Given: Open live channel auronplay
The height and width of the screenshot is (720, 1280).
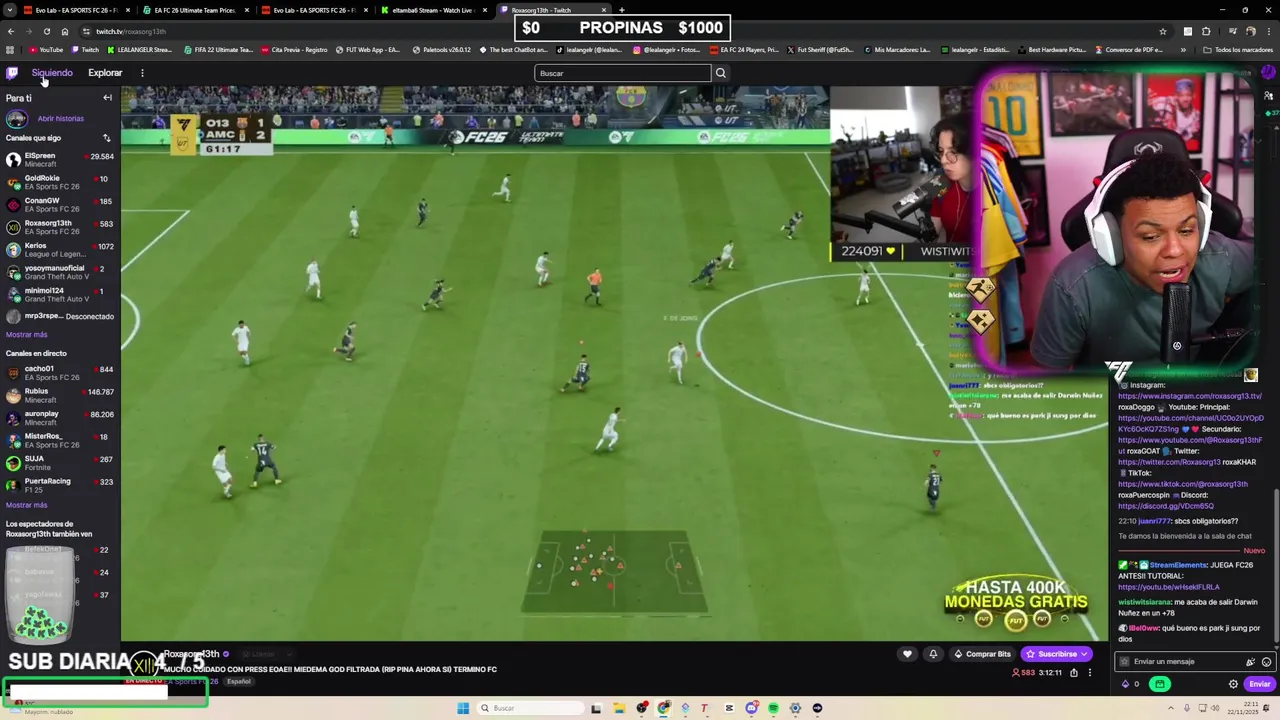Looking at the screenshot, I should click(x=60, y=418).
